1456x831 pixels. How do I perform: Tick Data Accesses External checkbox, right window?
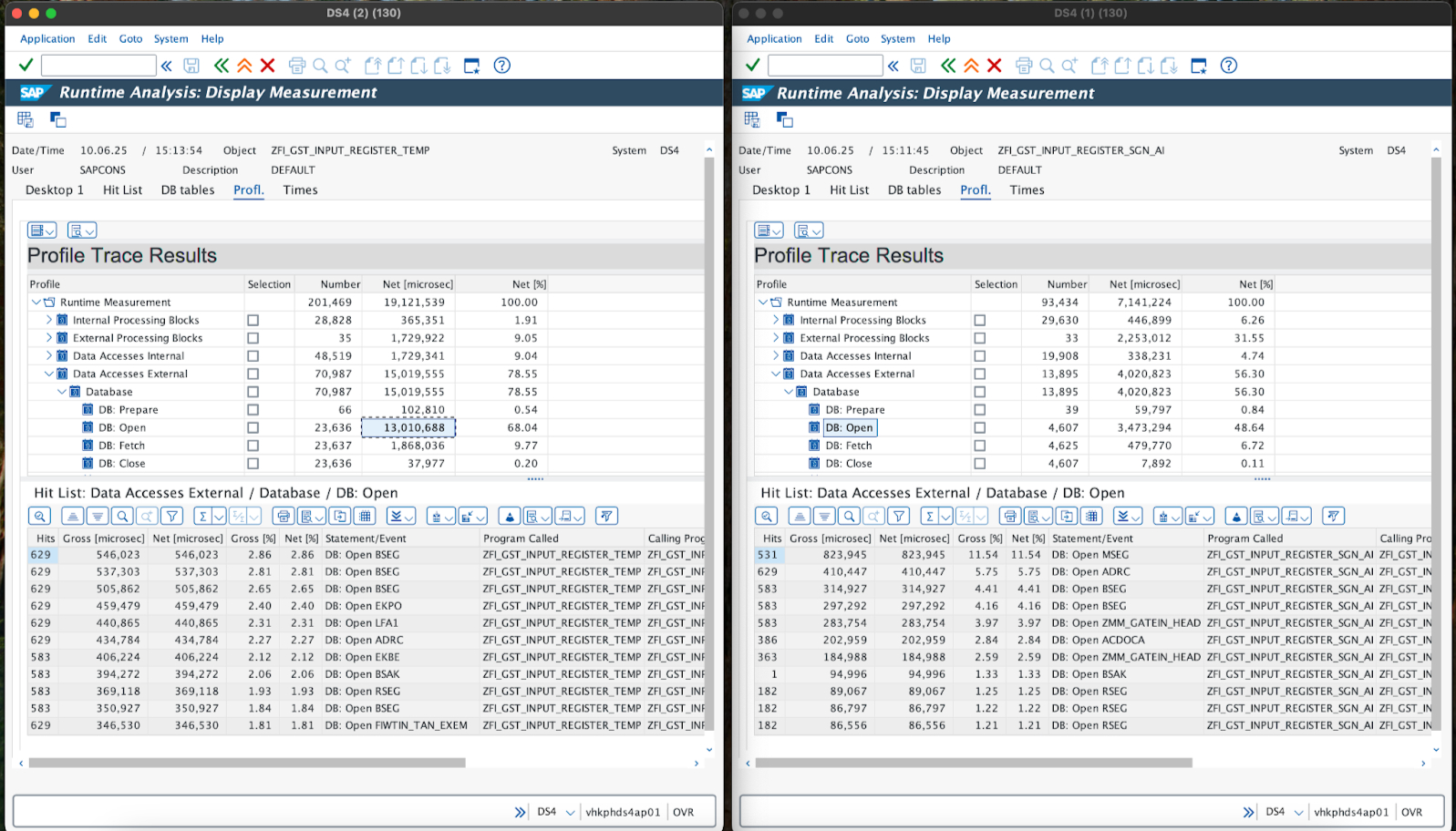point(979,374)
